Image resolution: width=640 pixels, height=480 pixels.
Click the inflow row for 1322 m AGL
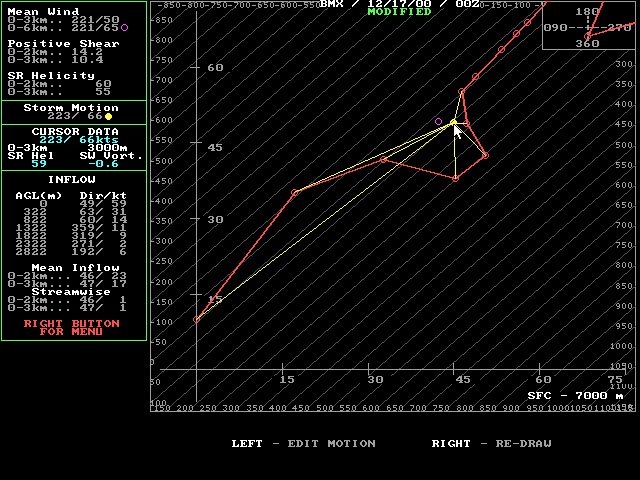71,228
